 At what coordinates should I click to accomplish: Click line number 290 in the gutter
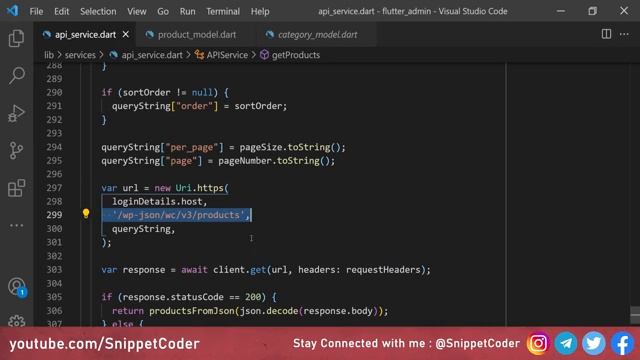click(54, 93)
